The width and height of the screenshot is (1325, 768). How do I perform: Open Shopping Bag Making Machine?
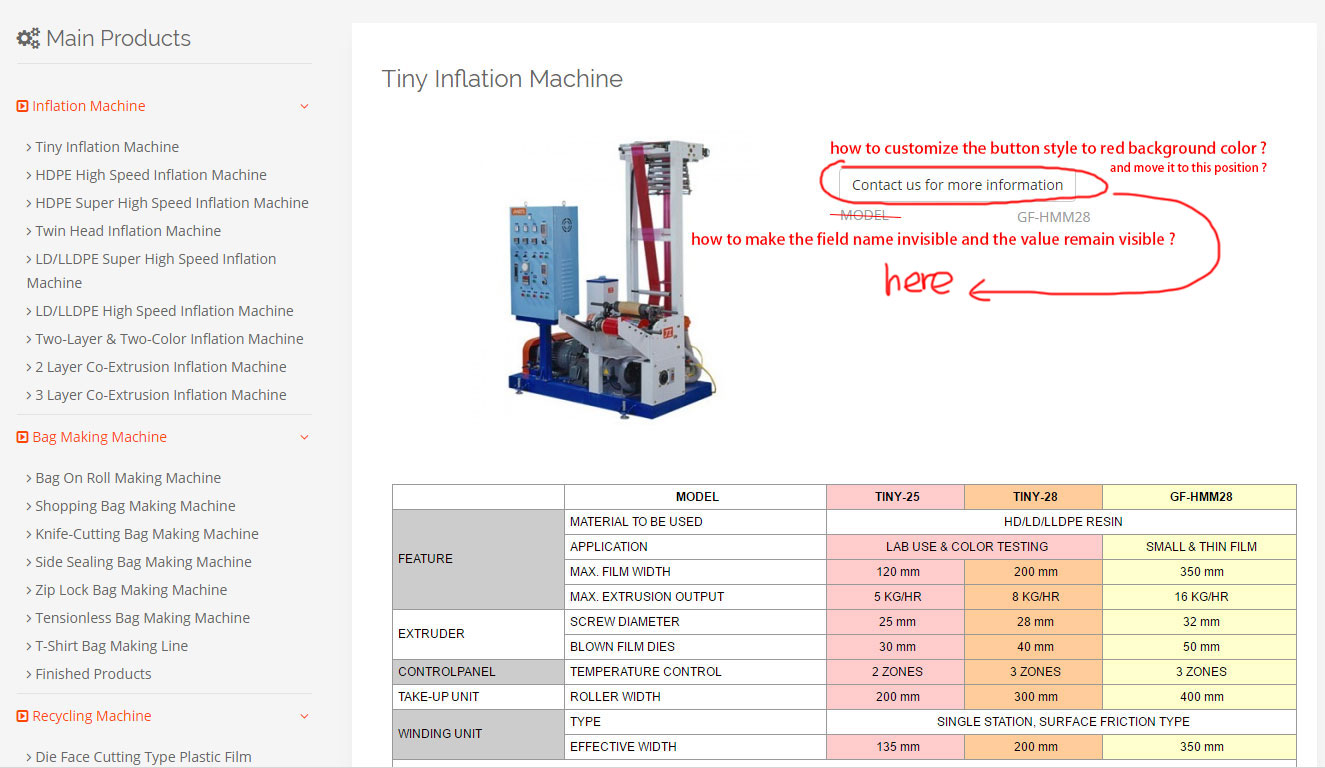pyautogui.click(x=135, y=506)
